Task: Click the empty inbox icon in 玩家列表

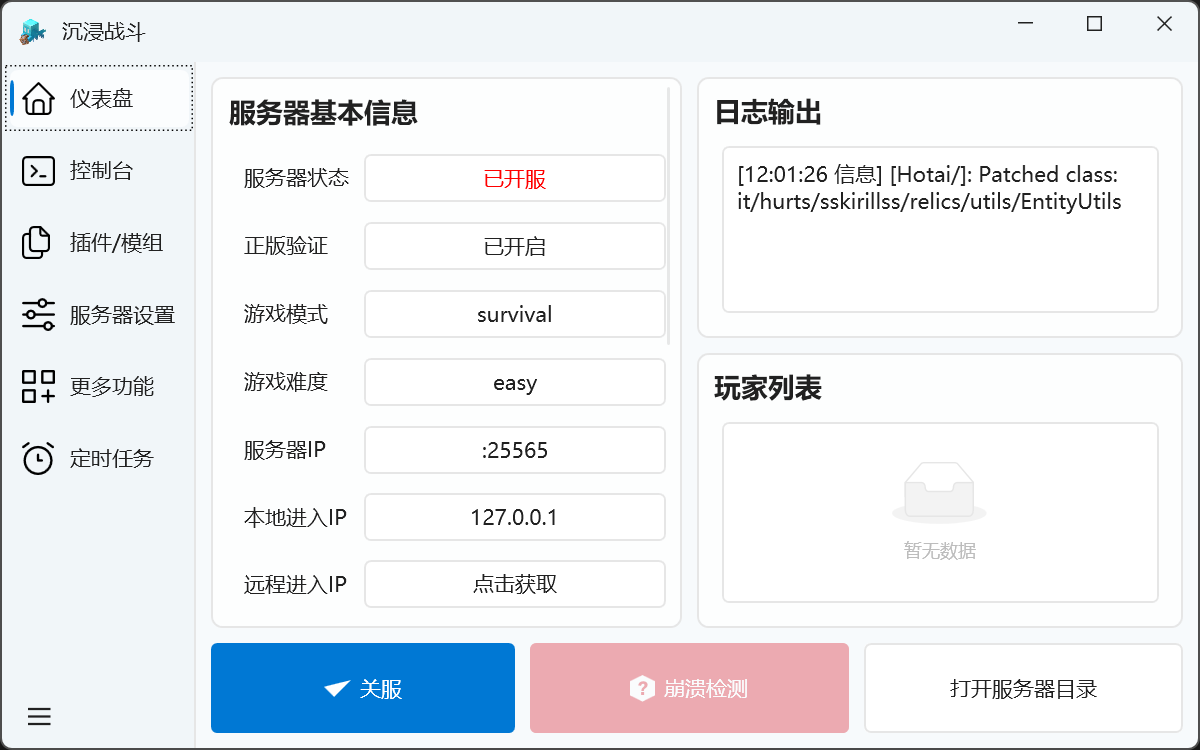Action: (939, 492)
